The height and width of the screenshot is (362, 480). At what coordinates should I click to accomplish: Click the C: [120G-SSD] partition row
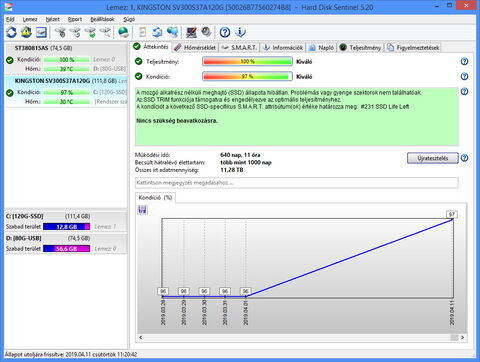[66, 221]
